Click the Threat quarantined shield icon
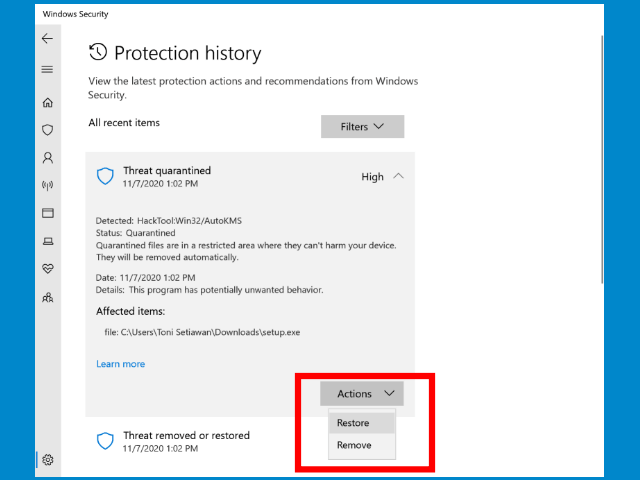This screenshot has width=640, height=480. [x=105, y=176]
